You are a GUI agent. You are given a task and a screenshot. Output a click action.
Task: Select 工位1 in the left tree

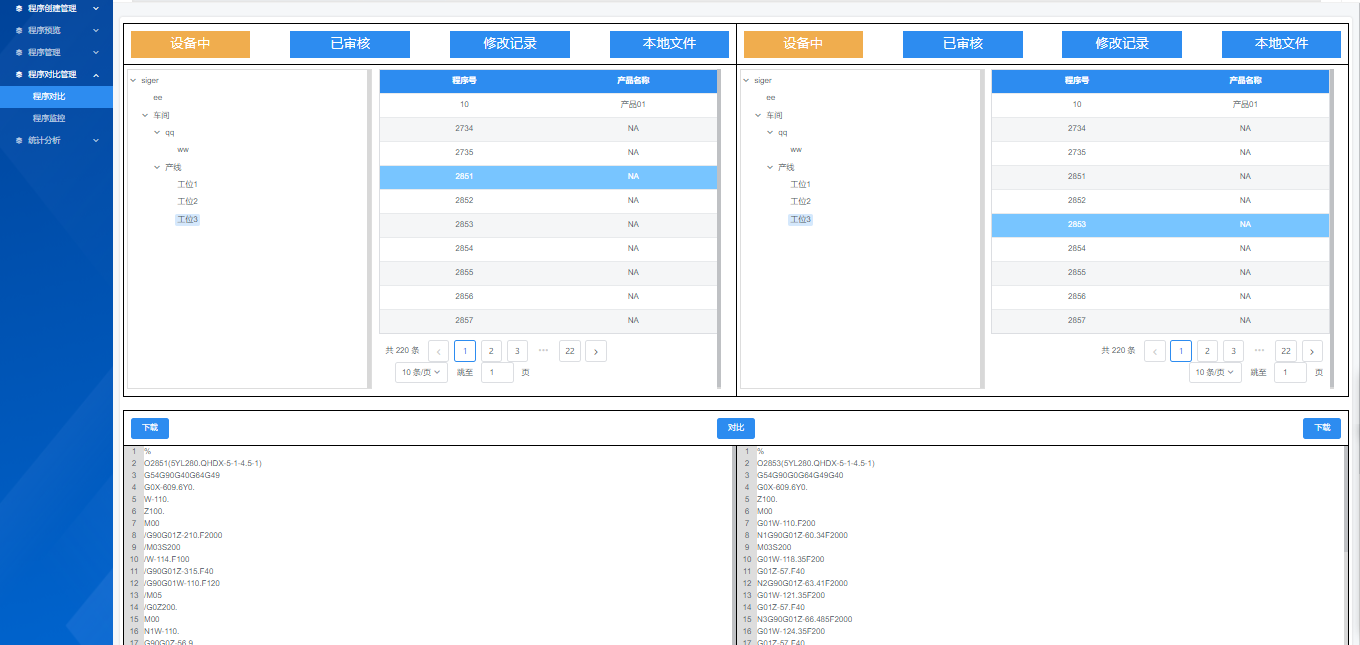point(187,184)
